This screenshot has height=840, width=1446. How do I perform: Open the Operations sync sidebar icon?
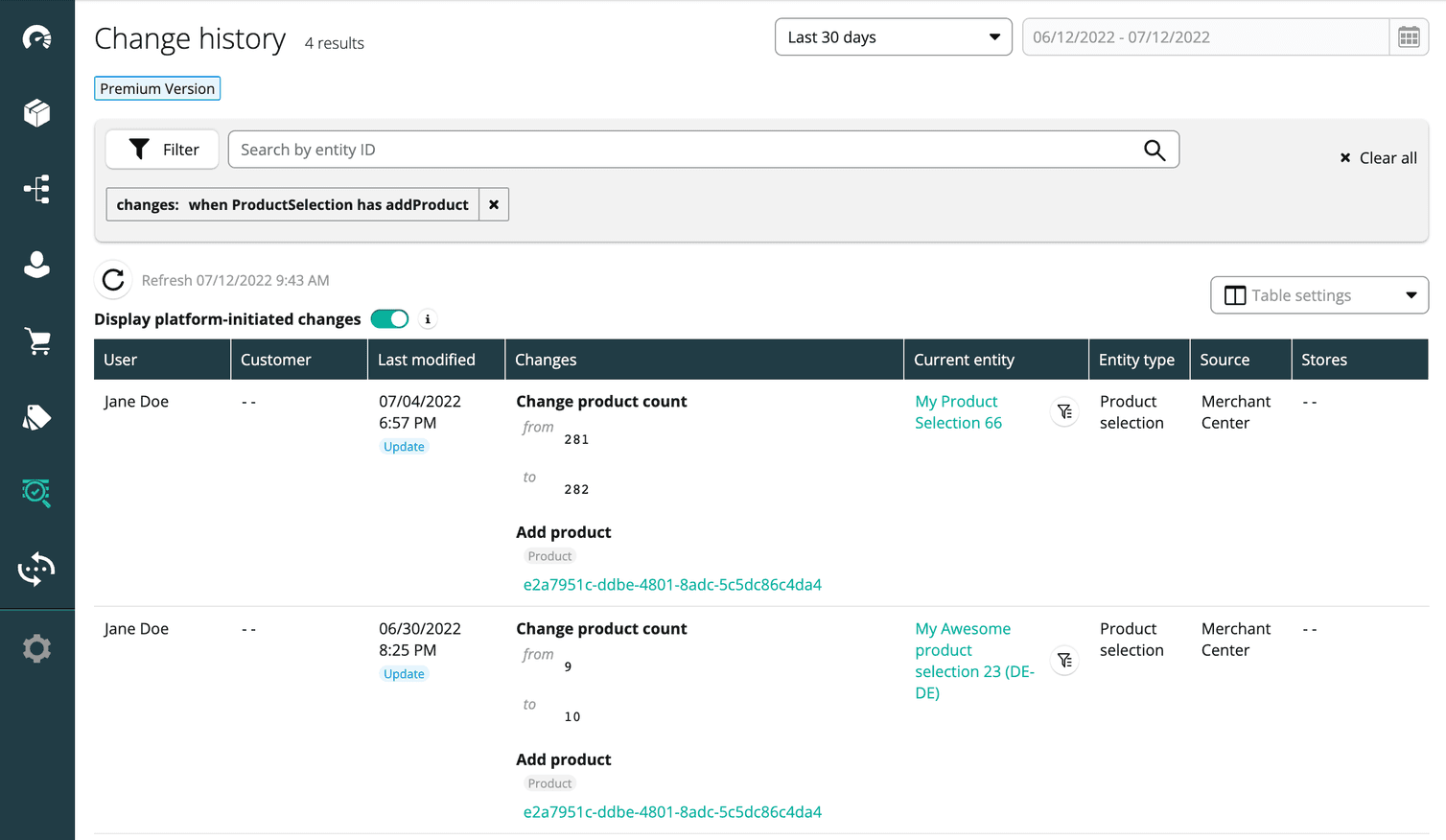[x=36, y=569]
